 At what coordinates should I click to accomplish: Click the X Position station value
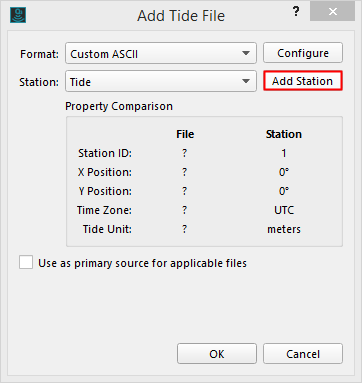pos(284,172)
